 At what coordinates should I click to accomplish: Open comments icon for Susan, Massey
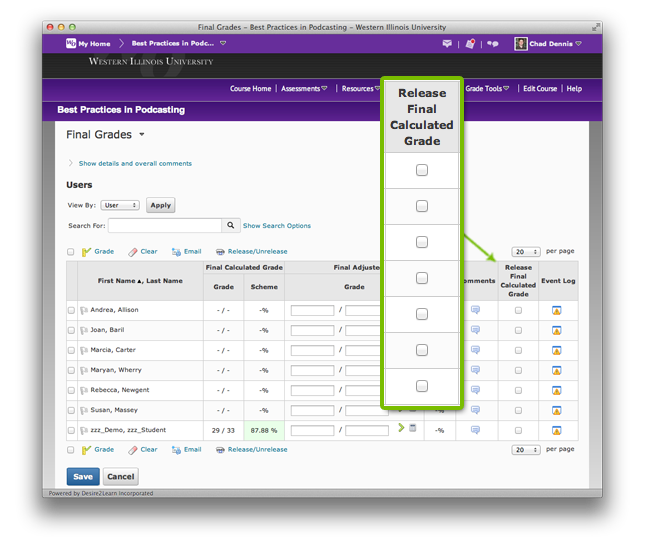[475, 410]
